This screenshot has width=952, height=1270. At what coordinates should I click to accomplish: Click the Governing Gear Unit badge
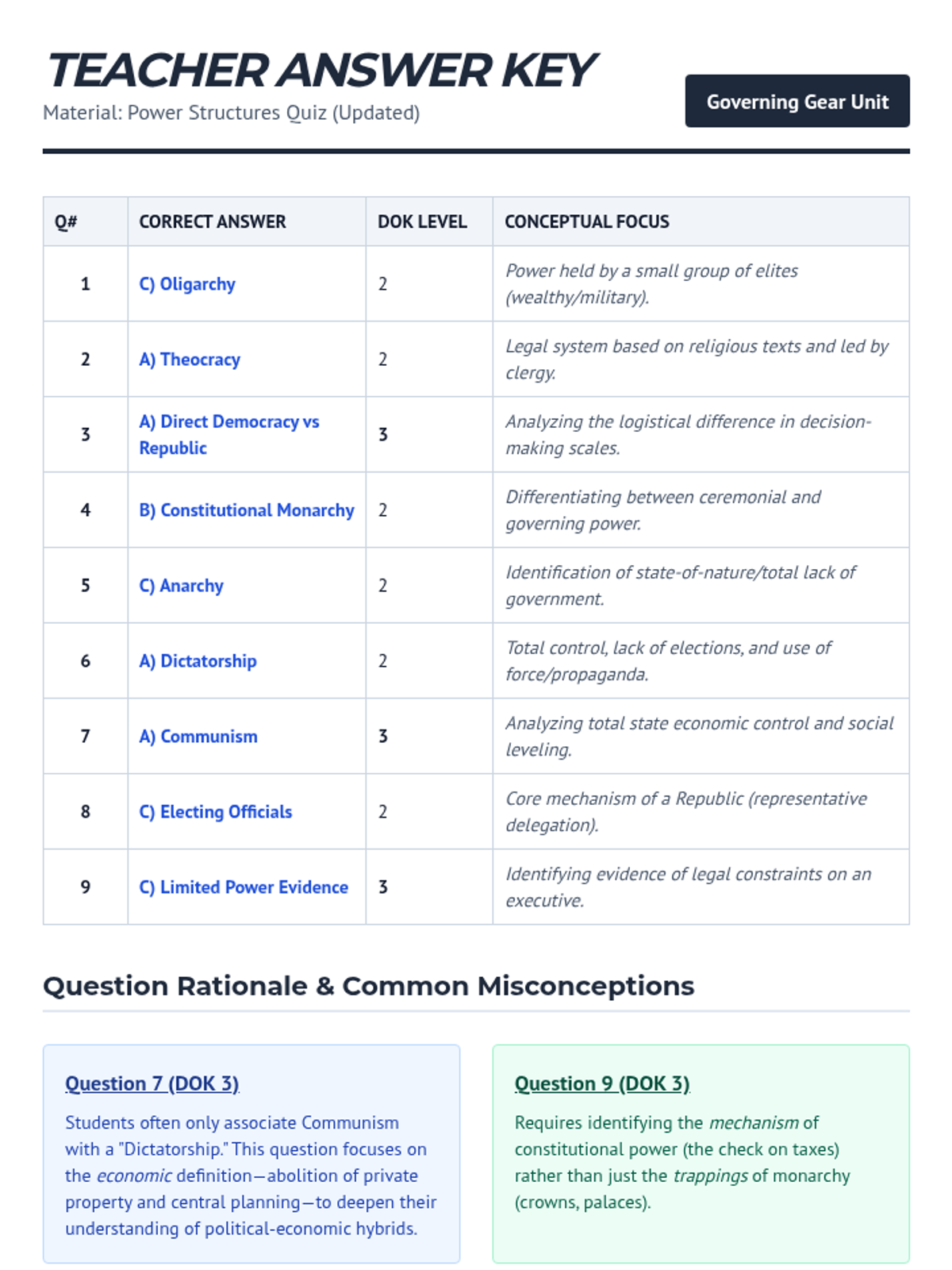click(x=797, y=102)
